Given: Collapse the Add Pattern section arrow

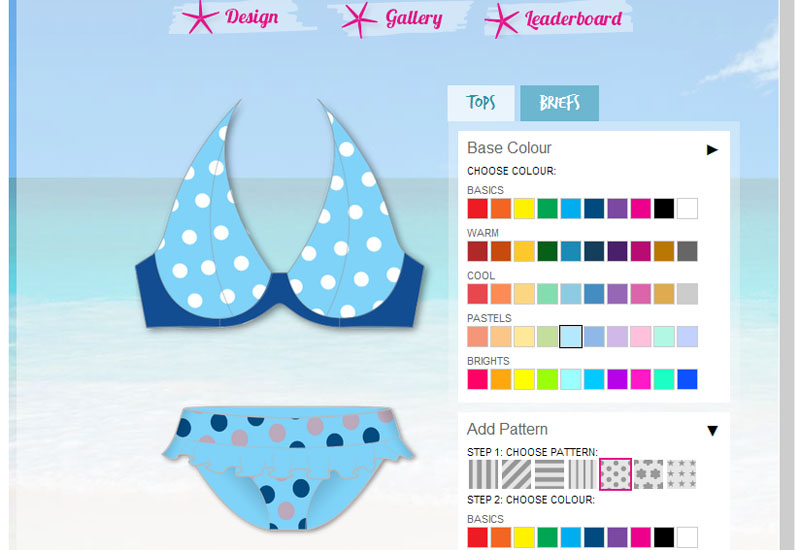Looking at the screenshot, I should 712,431.
